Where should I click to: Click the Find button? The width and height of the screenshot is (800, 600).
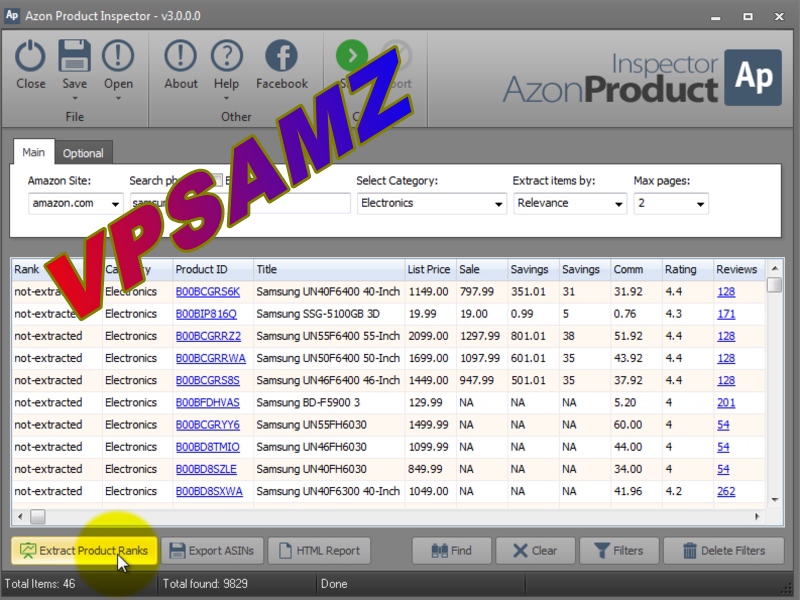452,551
